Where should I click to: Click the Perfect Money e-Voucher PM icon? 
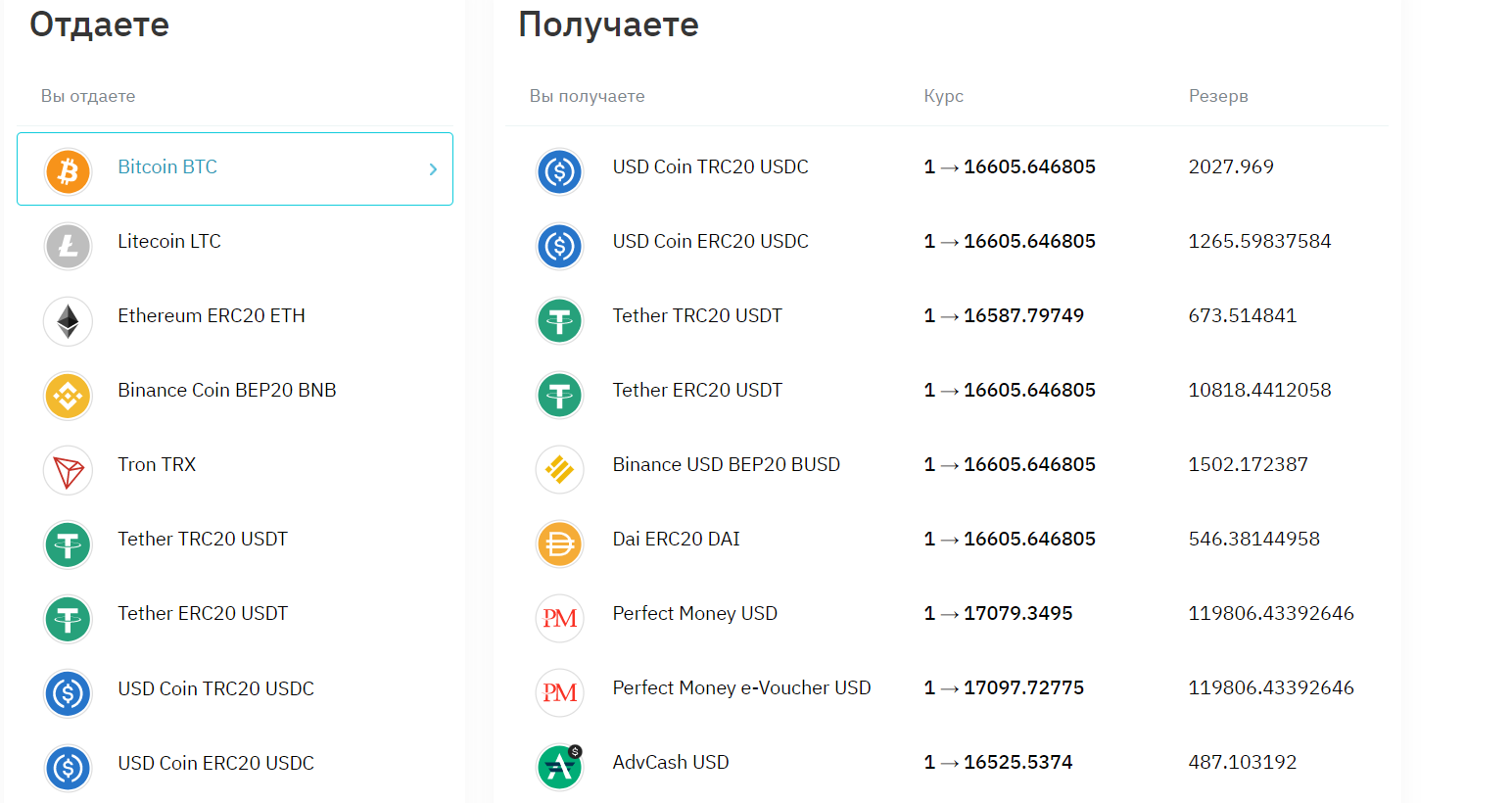(x=559, y=692)
